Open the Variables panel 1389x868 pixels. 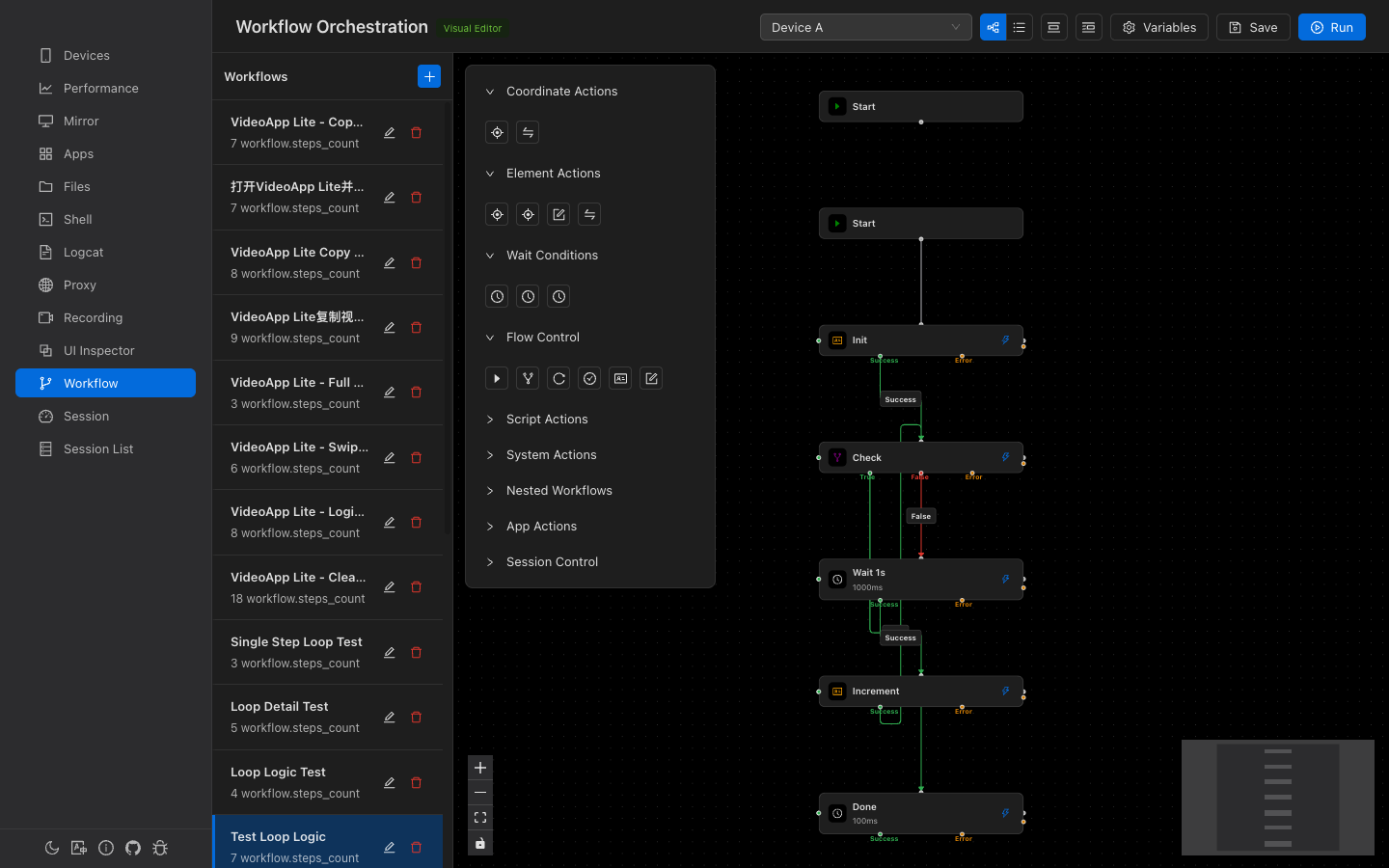point(1158,27)
